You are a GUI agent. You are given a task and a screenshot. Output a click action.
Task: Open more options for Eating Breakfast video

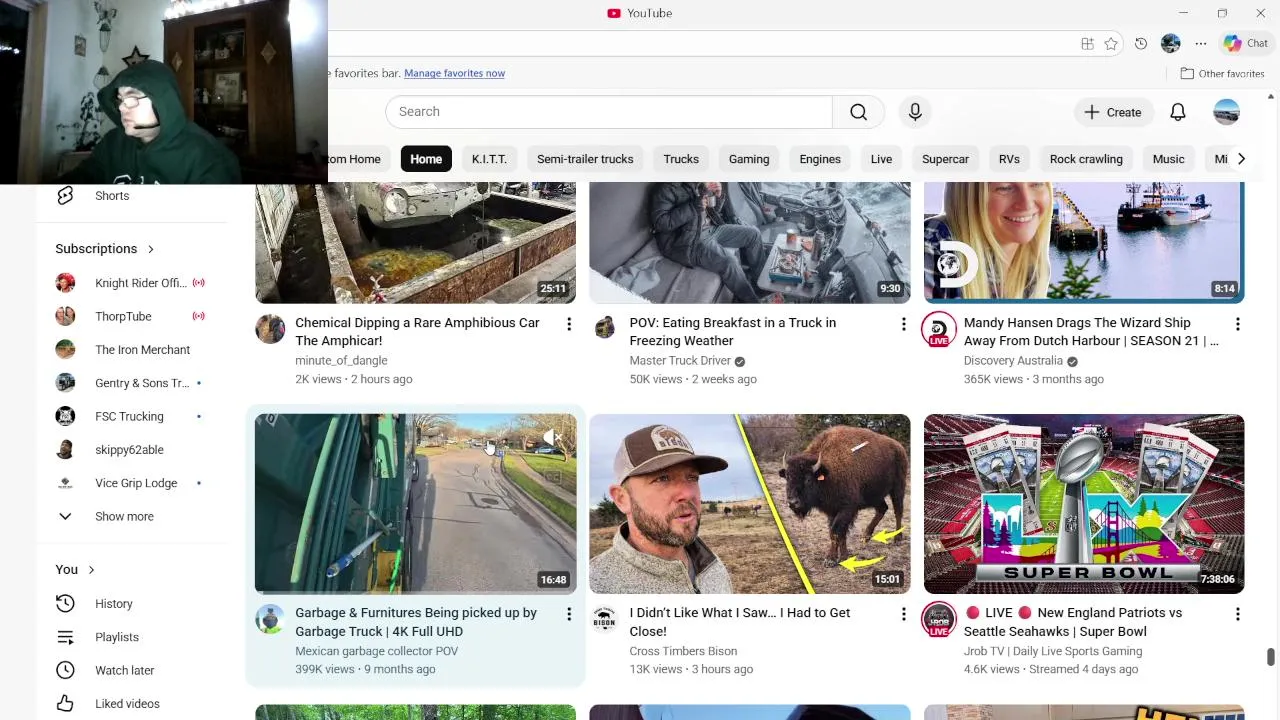[903, 324]
